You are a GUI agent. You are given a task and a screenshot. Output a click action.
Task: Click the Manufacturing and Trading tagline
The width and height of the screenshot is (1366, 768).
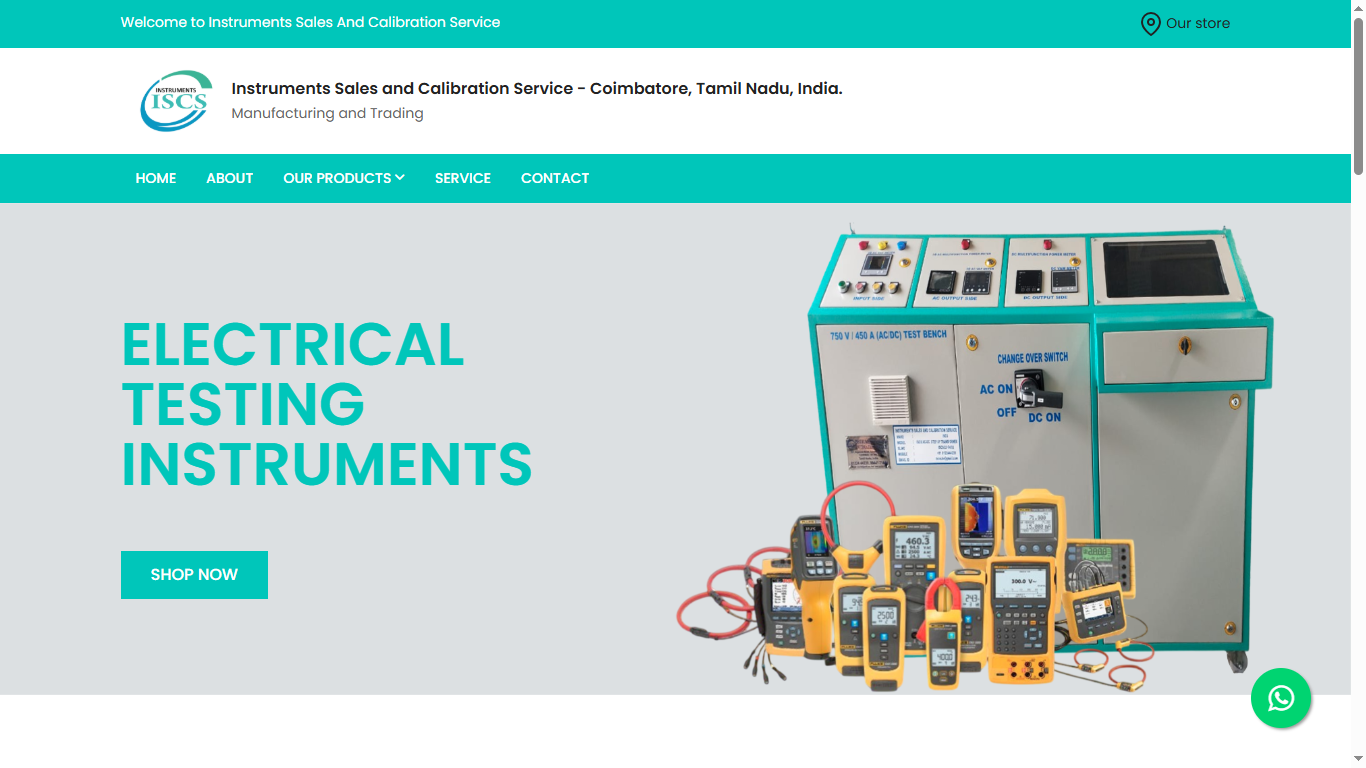[327, 113]
